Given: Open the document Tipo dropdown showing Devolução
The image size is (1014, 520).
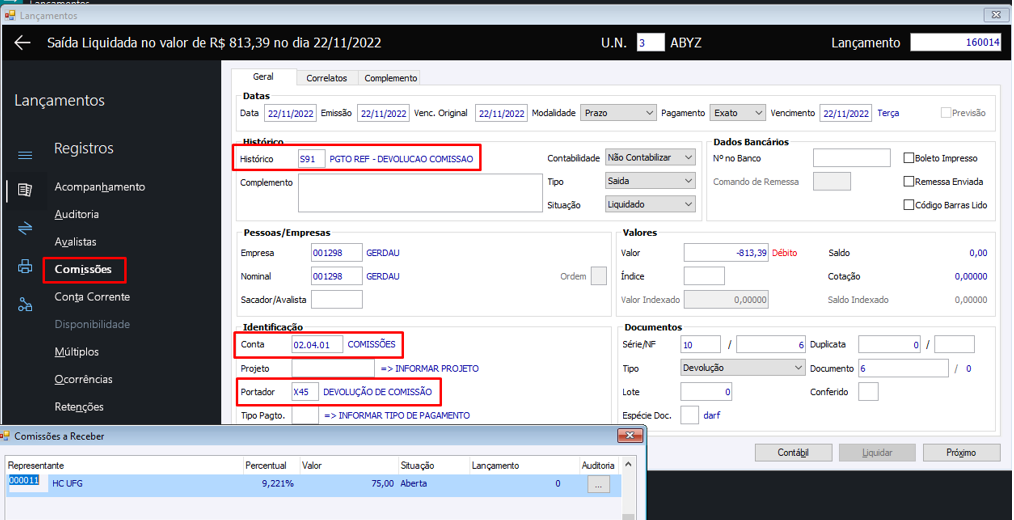Looking at the screenshot, I should point(742,367).
